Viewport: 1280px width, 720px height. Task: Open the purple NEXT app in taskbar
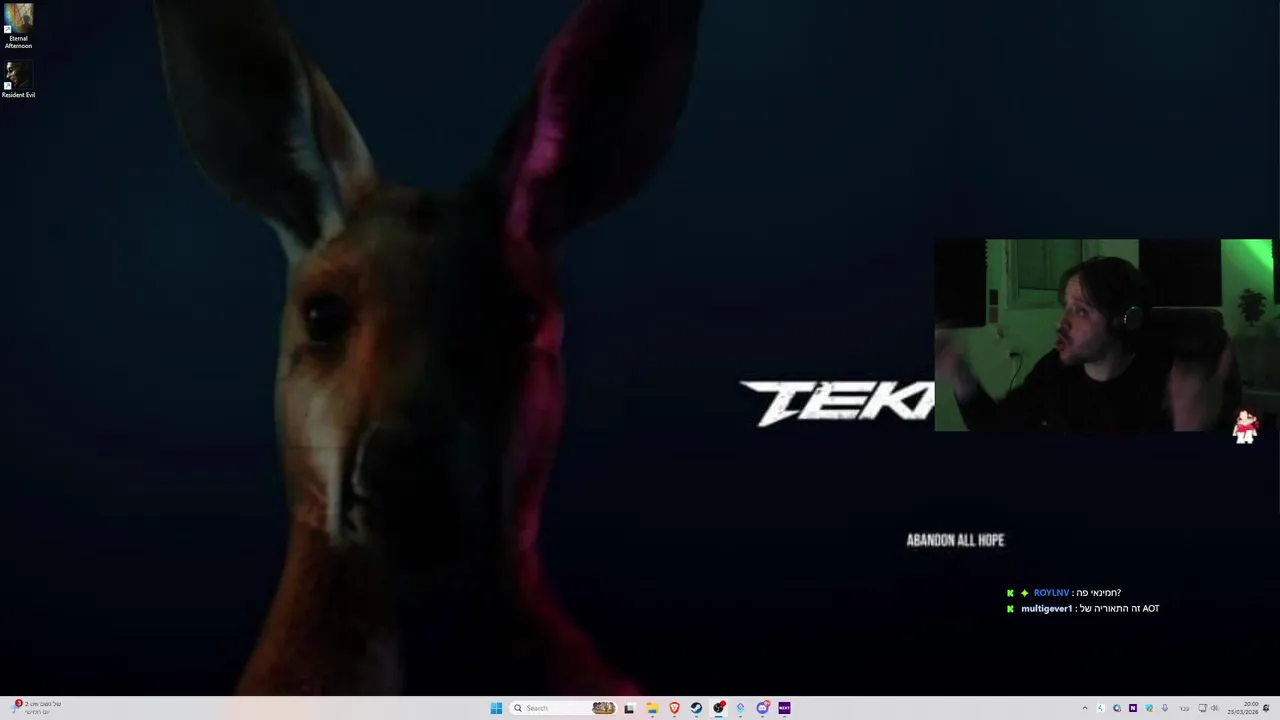click(785, 708)
